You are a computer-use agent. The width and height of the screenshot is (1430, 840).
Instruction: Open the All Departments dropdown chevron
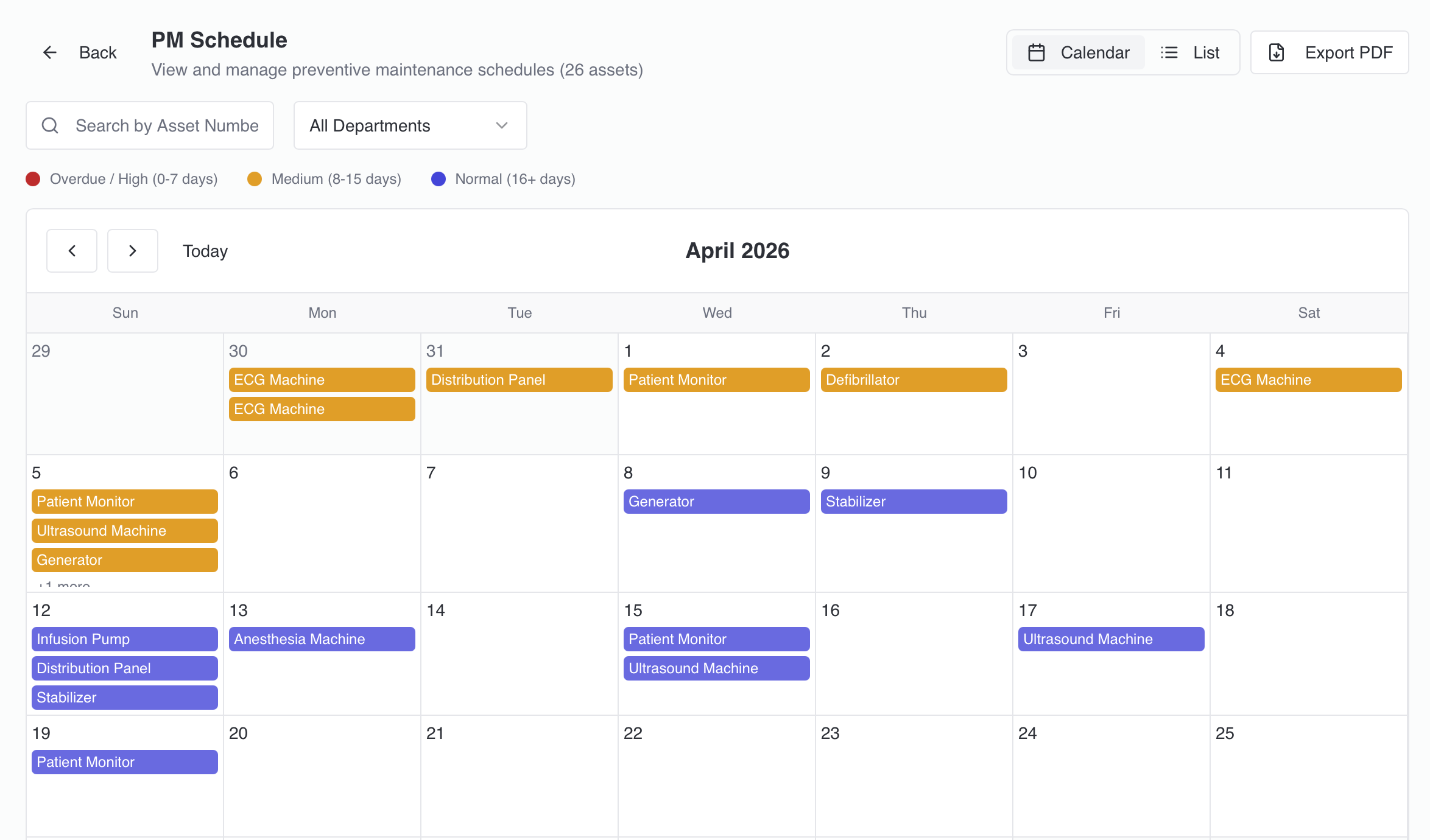[501, 125]
